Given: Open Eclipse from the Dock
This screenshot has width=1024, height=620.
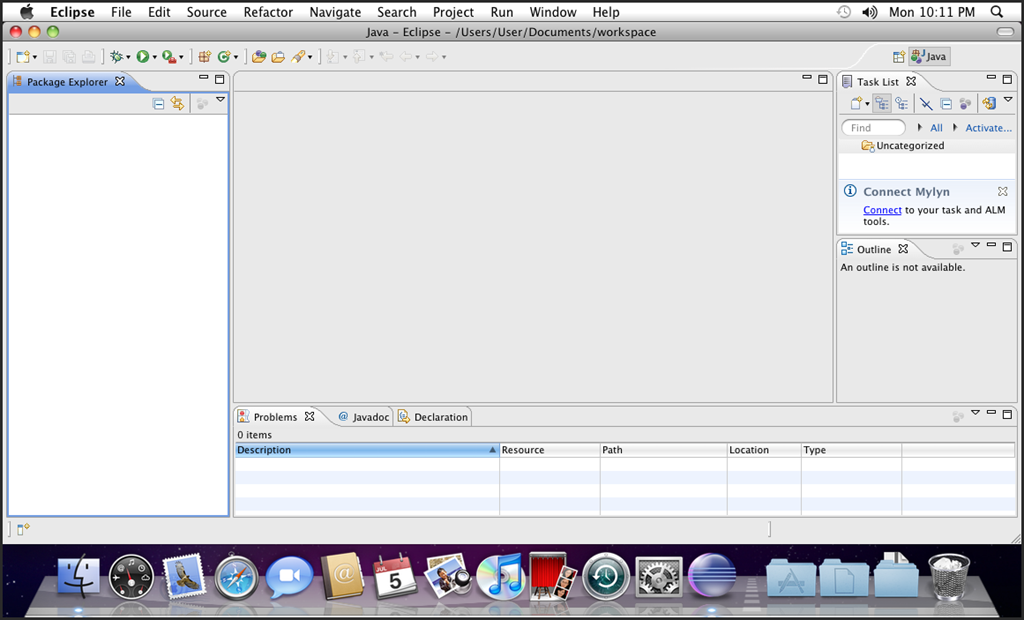Looking at the screenshot, I should [712, 575].
